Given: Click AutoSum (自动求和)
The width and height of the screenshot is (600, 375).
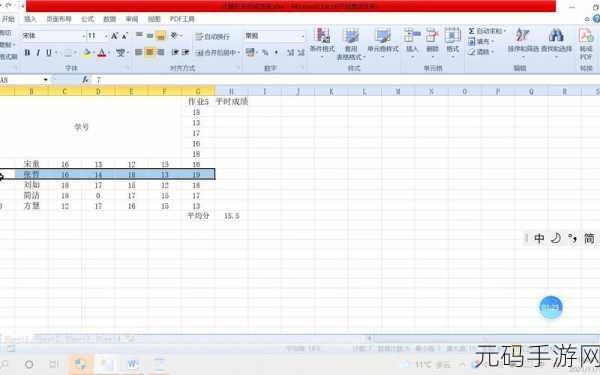Looking at the screenshot, I should 487,31.
